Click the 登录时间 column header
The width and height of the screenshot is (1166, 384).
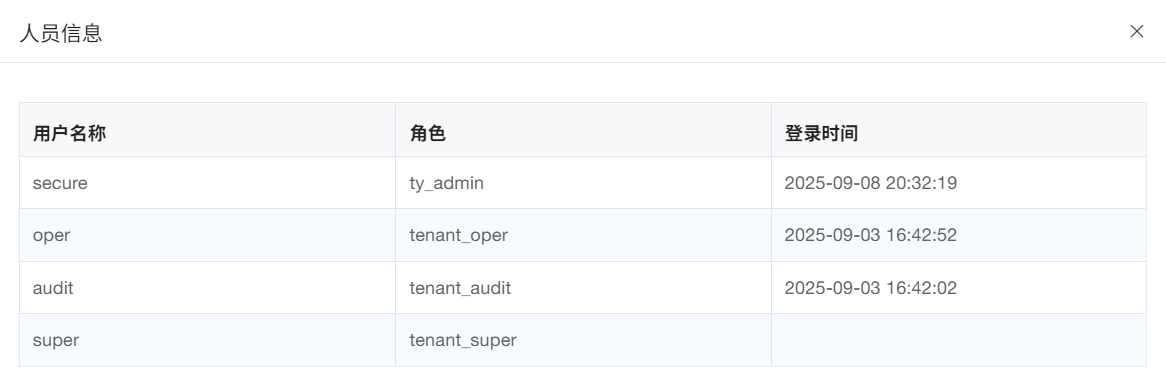click(x=959, y=129)
